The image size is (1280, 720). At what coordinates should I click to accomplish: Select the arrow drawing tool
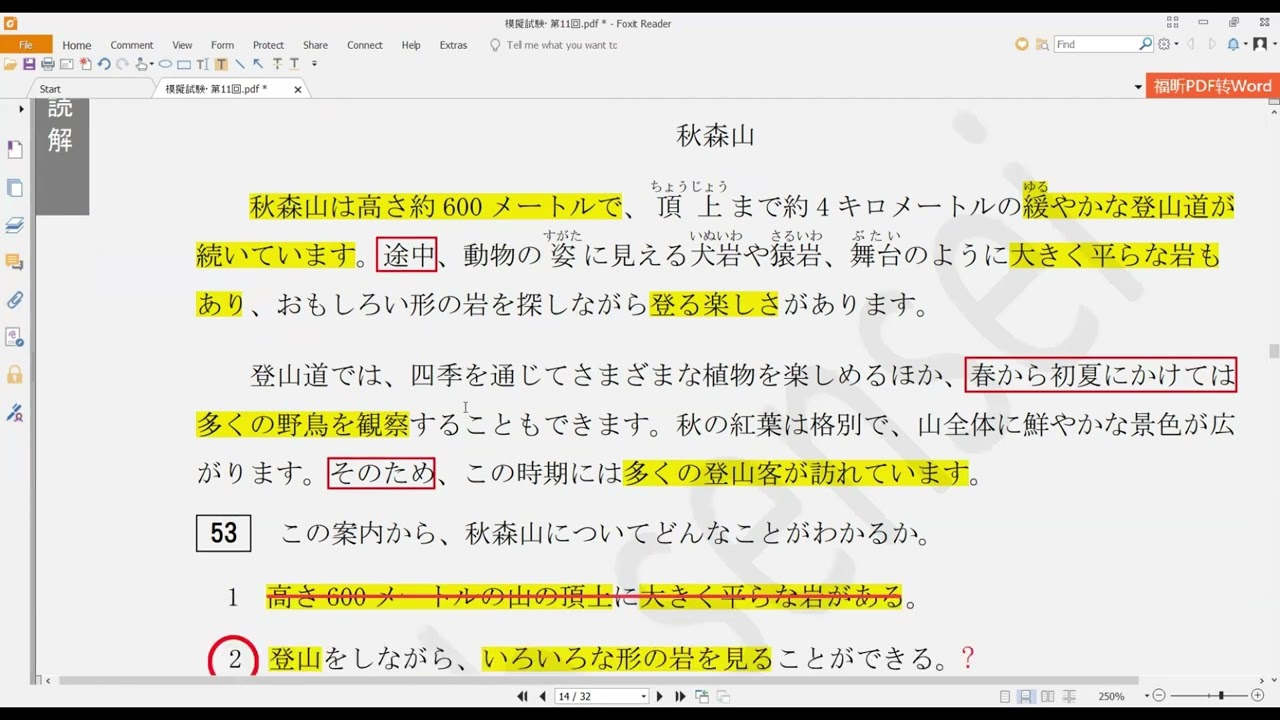[258, 64]
